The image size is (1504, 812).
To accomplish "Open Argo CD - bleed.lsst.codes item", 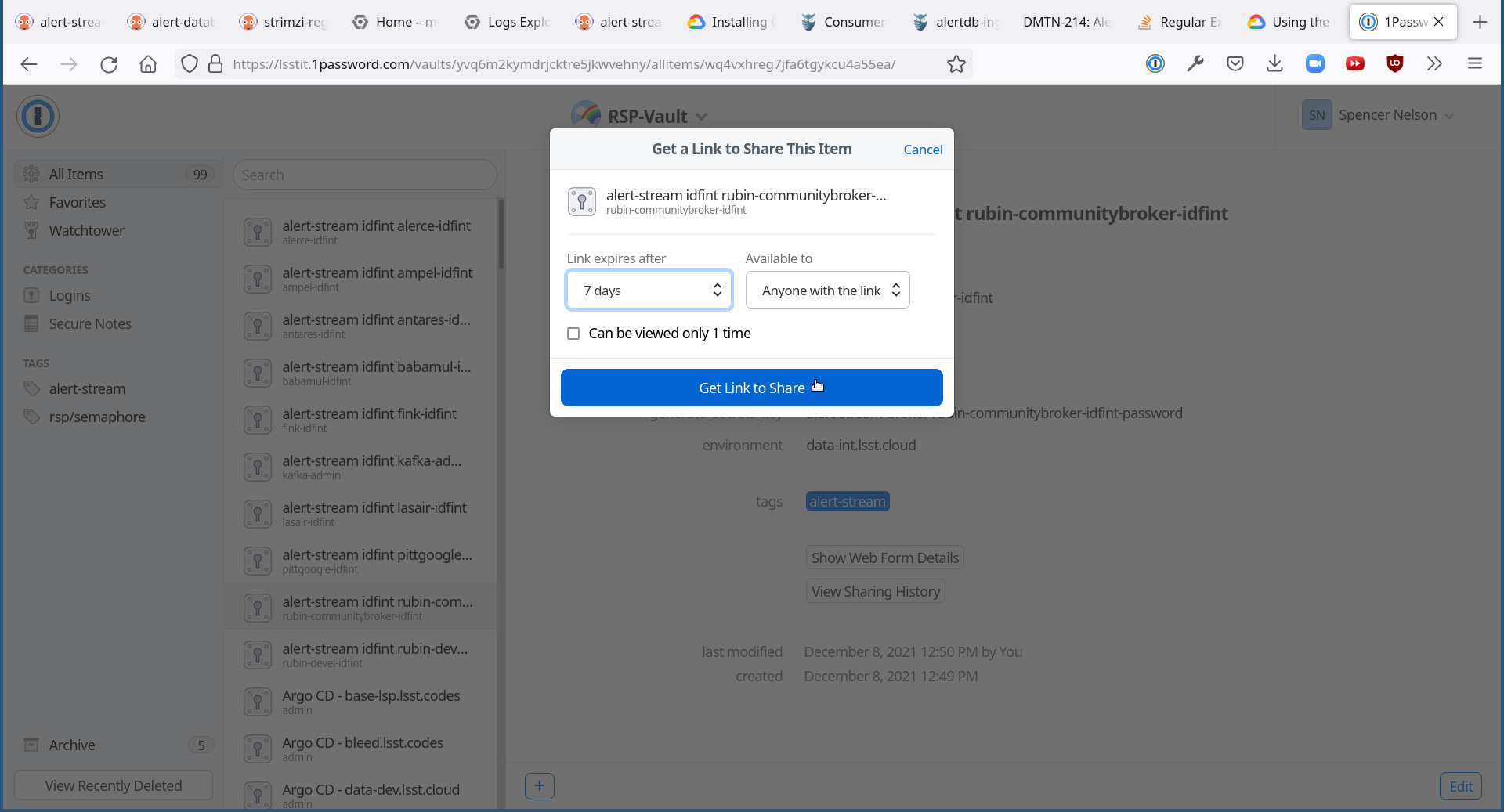I will (x=360, y=749).
